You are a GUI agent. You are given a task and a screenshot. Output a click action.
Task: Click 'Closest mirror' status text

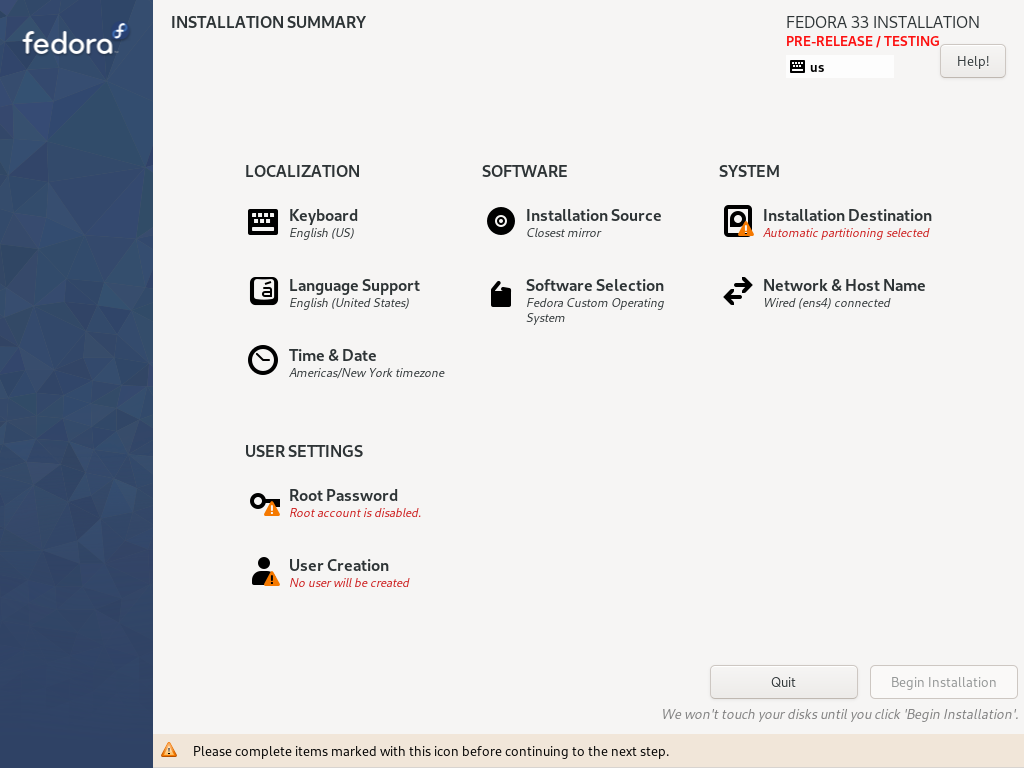pyautogui.click(x=564, y=233)
